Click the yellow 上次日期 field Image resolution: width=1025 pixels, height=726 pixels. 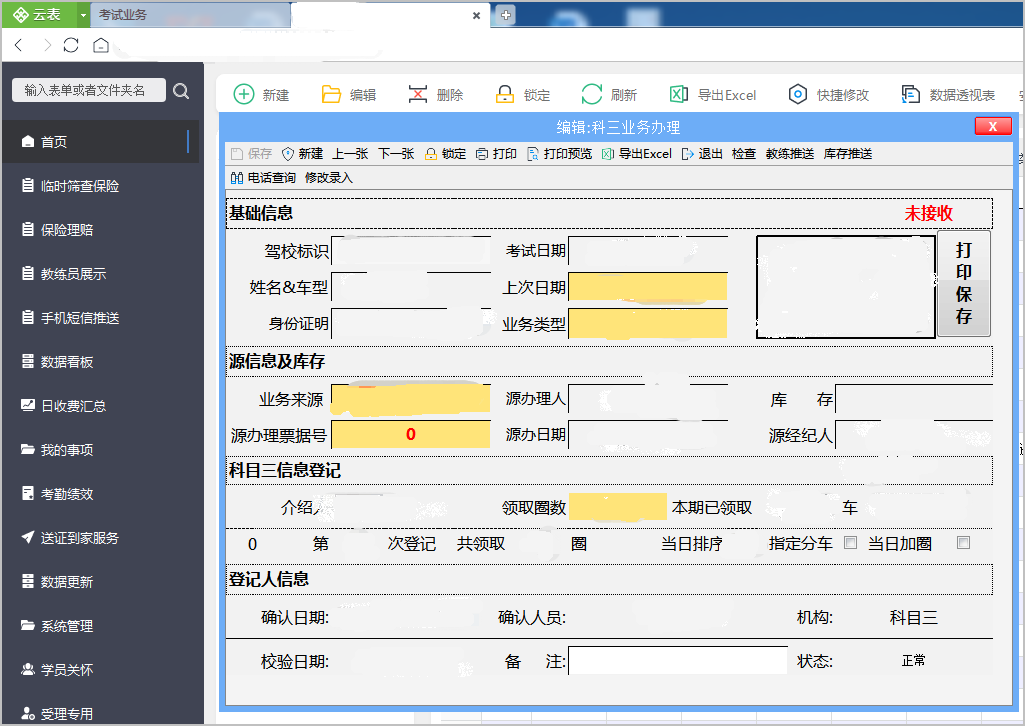point(648,287)
